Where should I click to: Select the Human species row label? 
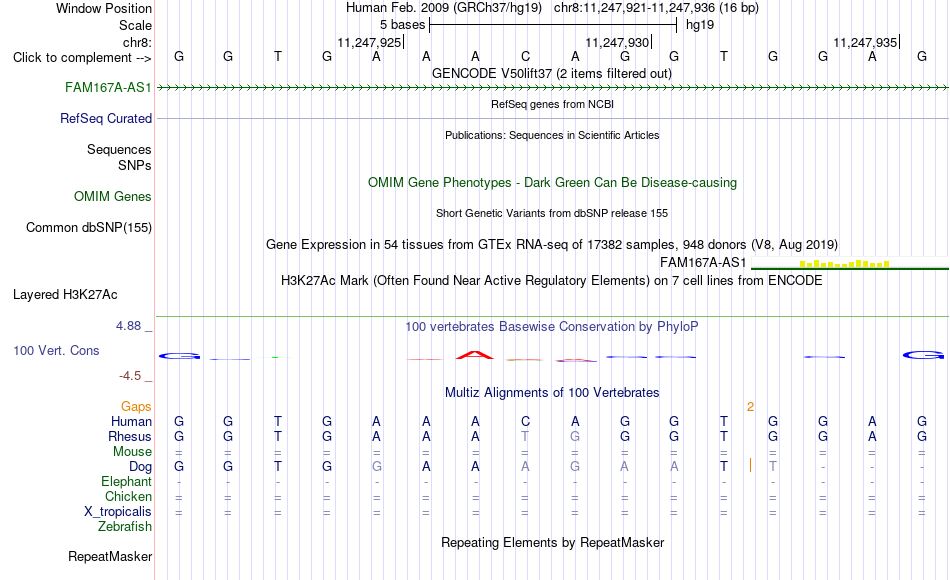click(131, 422)
